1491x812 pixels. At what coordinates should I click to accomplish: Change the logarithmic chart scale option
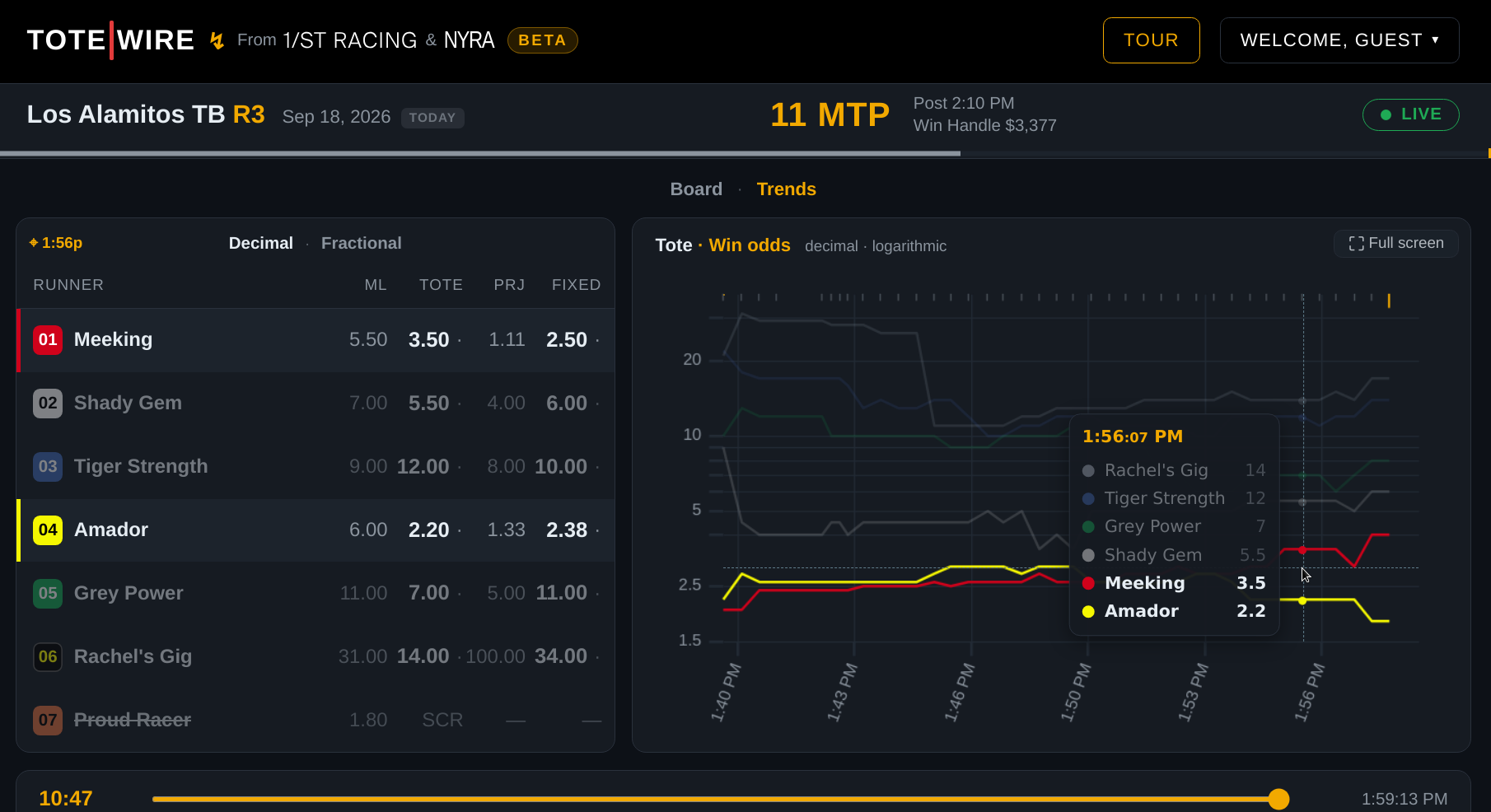point(909,246)
